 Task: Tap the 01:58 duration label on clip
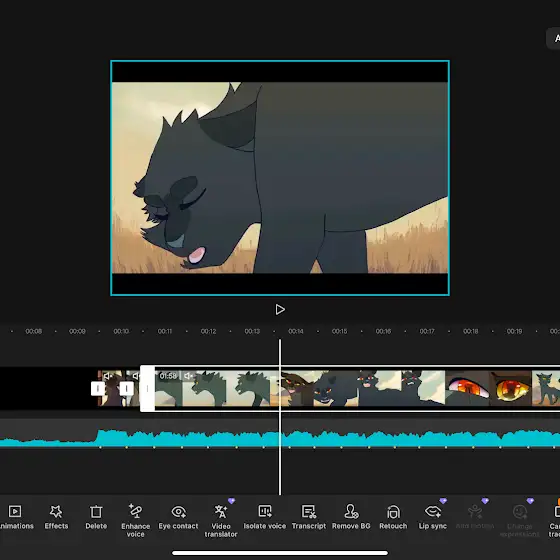[x=168, y=376]
